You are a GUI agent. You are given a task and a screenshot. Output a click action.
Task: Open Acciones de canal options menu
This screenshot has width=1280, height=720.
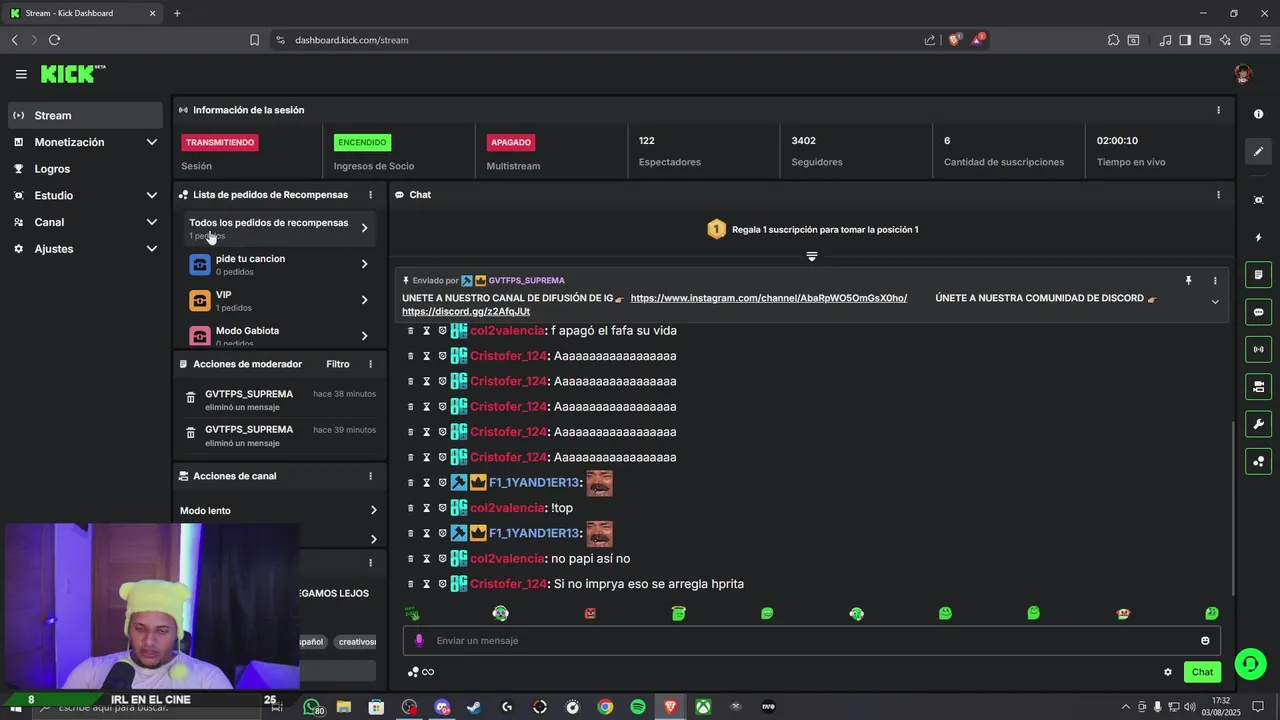click(x=370, y=476)
